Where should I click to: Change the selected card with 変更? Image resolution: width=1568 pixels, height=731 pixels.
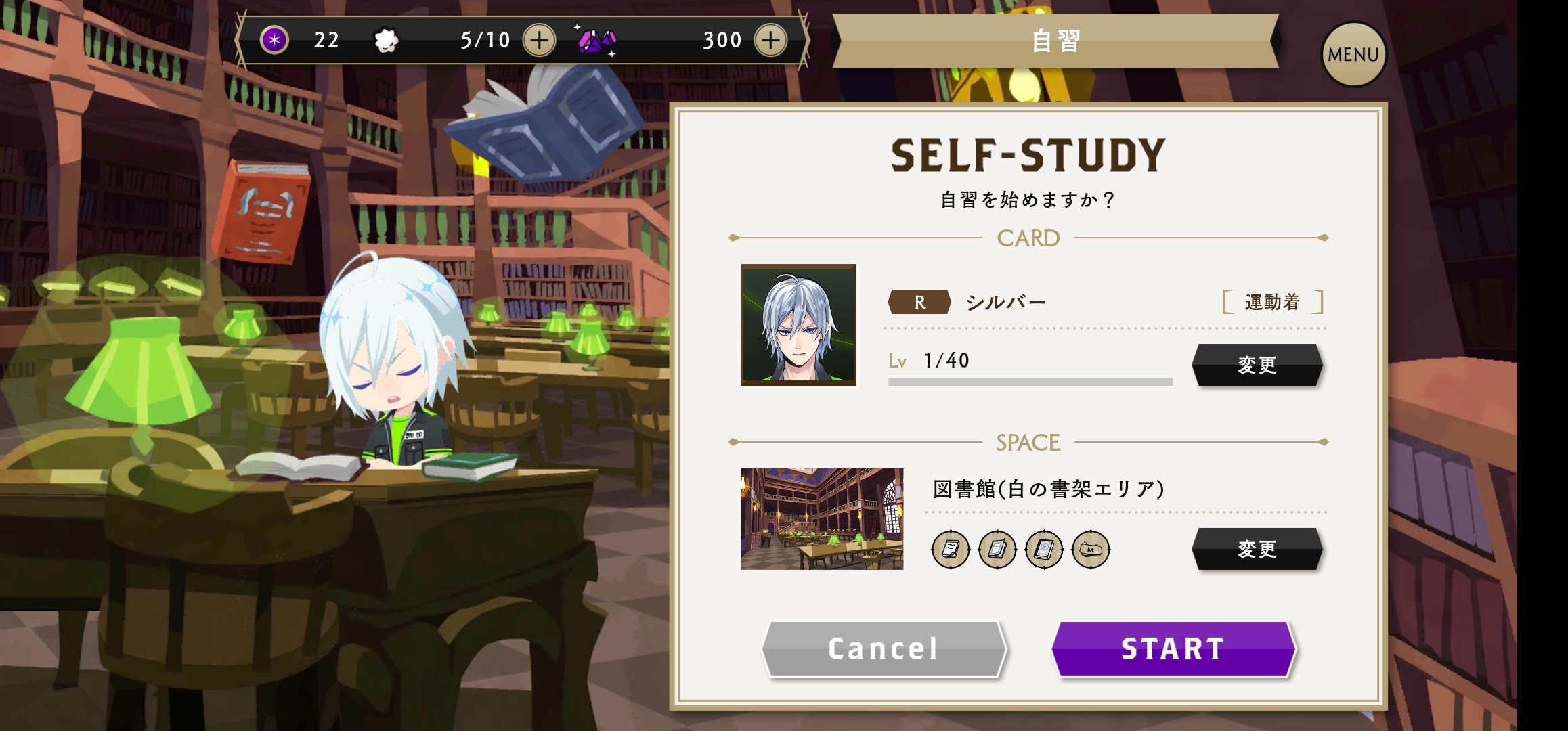pos(1257,365)
